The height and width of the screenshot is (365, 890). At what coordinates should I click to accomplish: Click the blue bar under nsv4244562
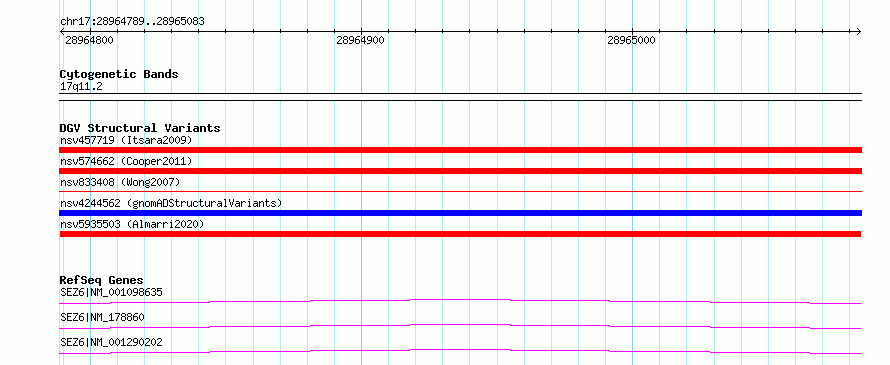(460, 213)
